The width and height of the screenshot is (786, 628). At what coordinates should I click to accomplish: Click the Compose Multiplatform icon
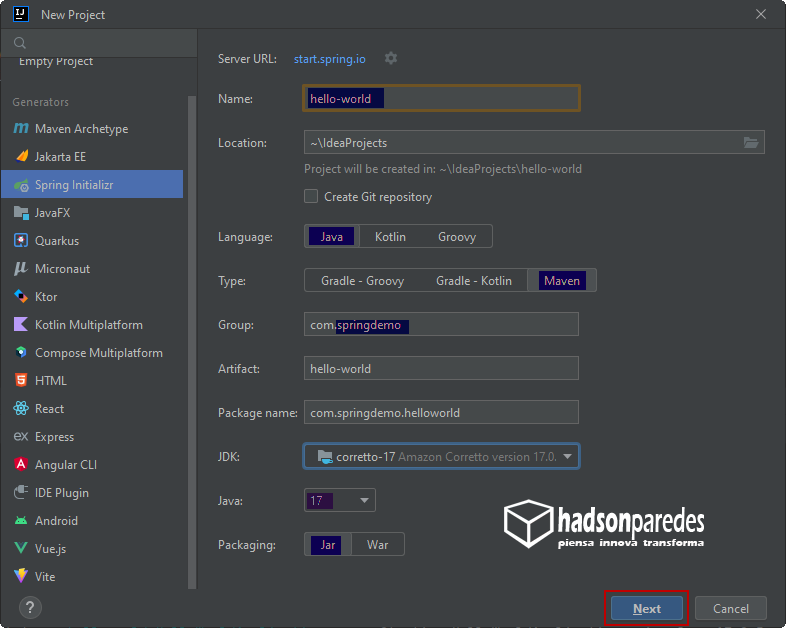(21, 352)
